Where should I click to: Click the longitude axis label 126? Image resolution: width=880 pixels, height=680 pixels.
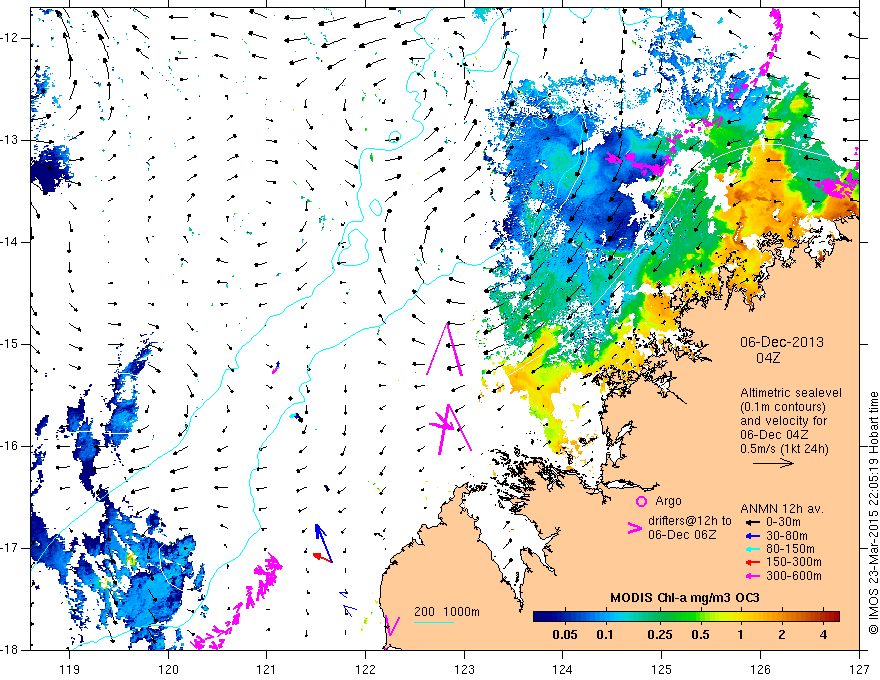click(x=760, y=669)
